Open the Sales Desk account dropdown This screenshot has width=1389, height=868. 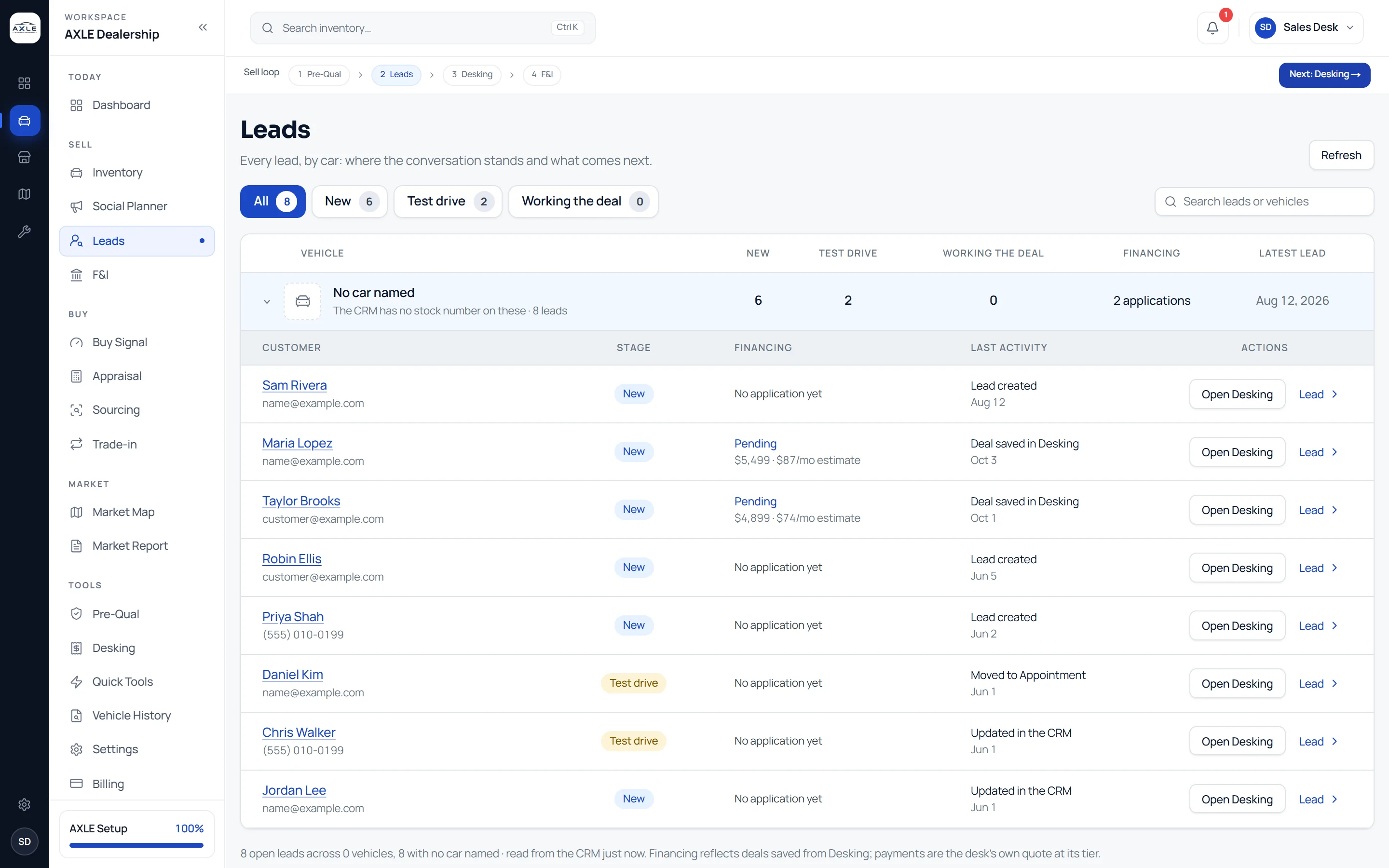tap(1306, 27)
